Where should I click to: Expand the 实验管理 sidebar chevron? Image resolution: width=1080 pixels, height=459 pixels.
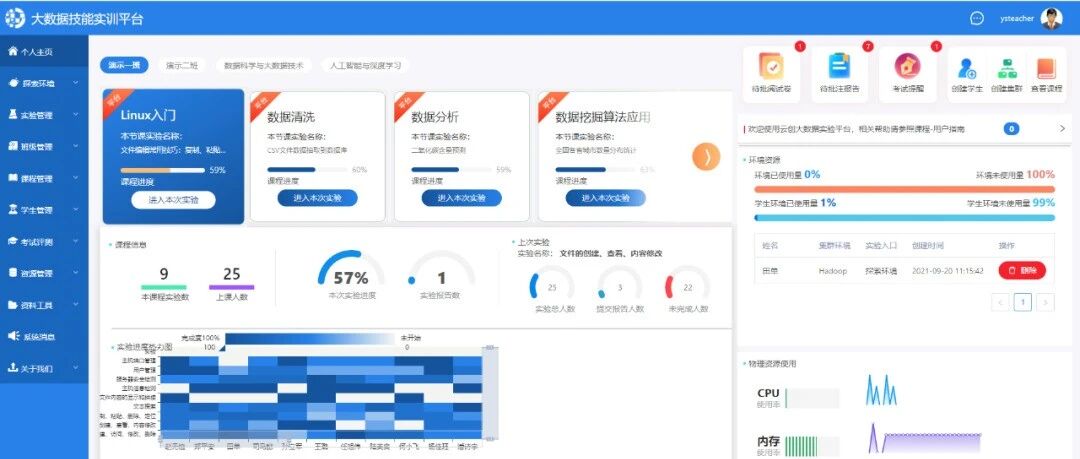tap(76, 115)
